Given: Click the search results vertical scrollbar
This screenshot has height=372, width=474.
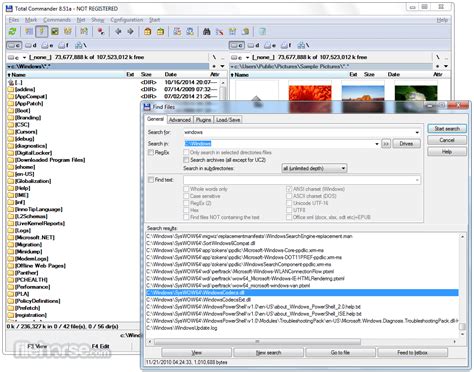Looking at the screenshot, I should 462,286.
